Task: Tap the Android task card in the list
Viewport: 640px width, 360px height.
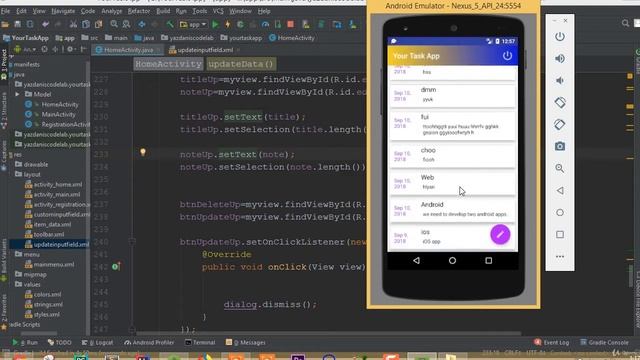Action: pyautogui.click(x=452, y=209)
